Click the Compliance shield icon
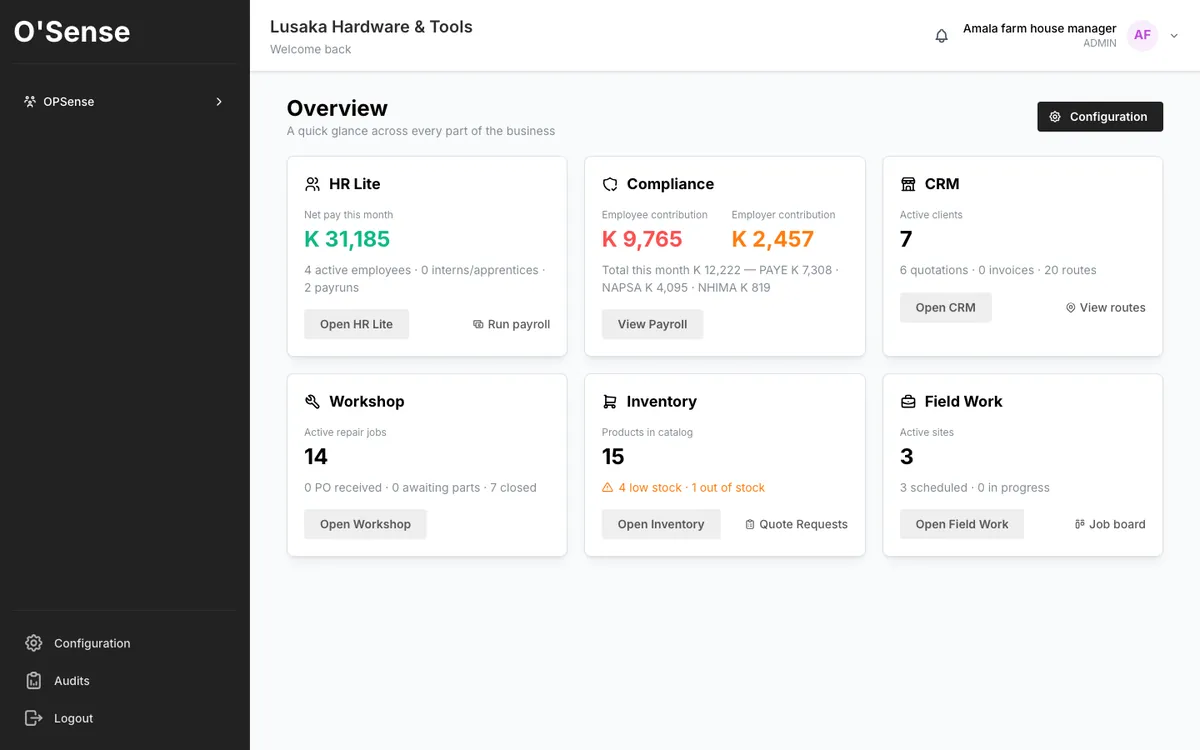The width and height of the screenshot is (1200, 750). 610,184
